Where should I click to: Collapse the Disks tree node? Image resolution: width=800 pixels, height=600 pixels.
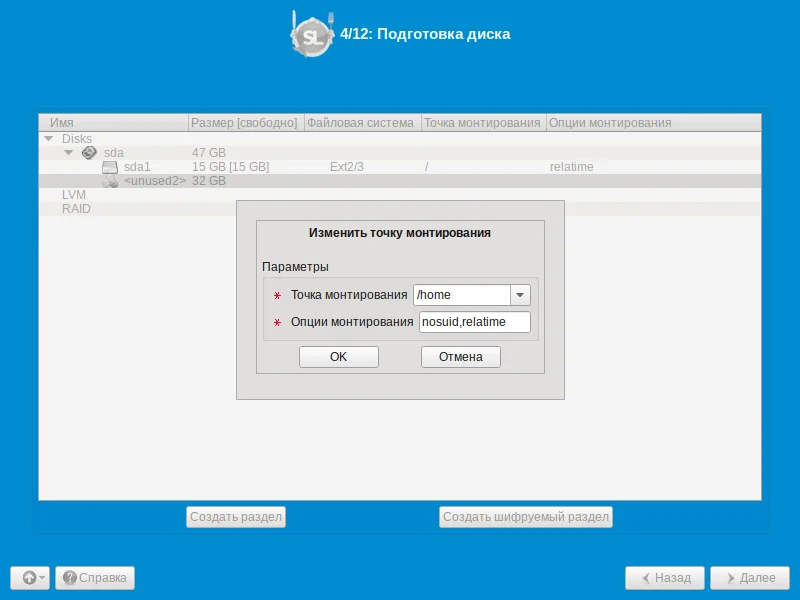(x=49, y=138)
